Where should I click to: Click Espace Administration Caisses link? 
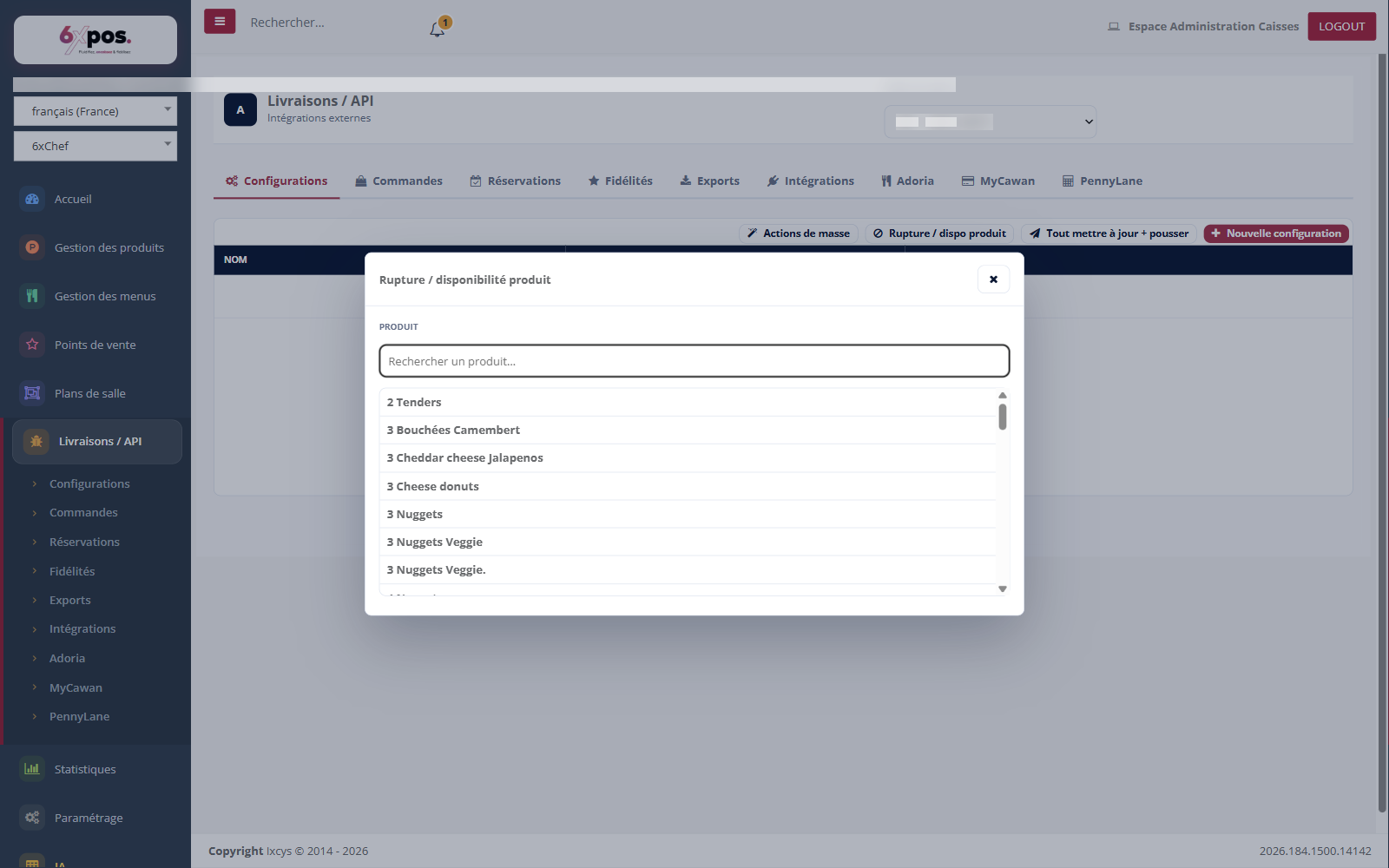[1214, 27]
